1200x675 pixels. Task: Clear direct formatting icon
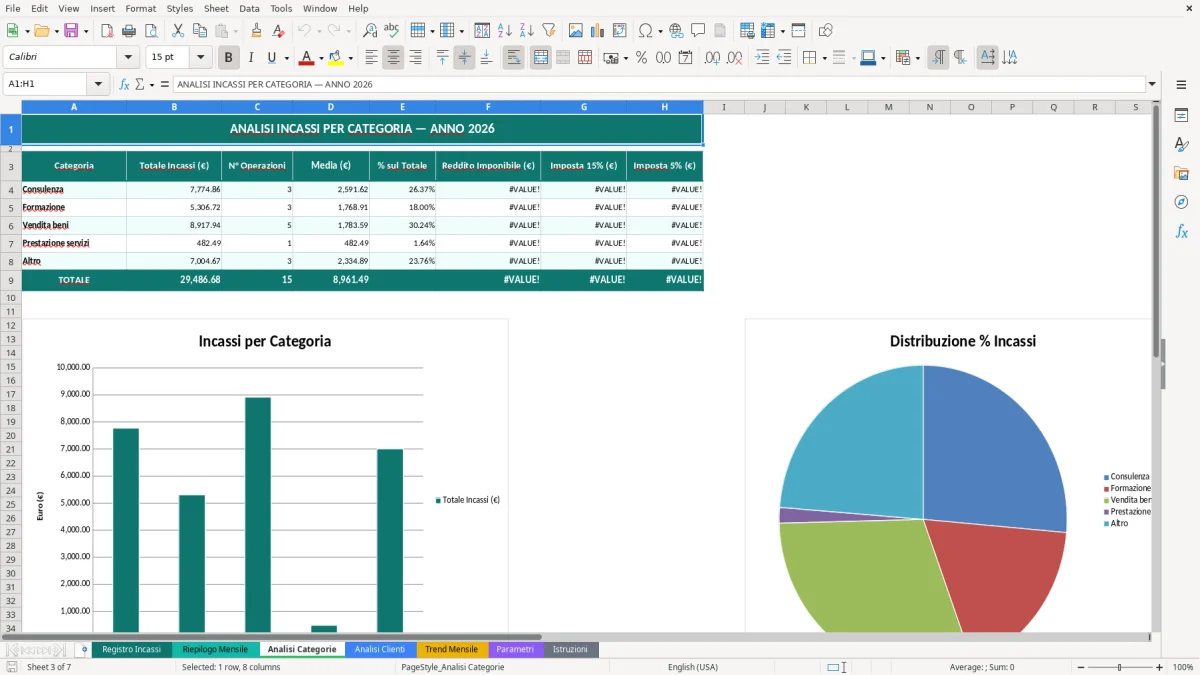(x=279, y=31)
